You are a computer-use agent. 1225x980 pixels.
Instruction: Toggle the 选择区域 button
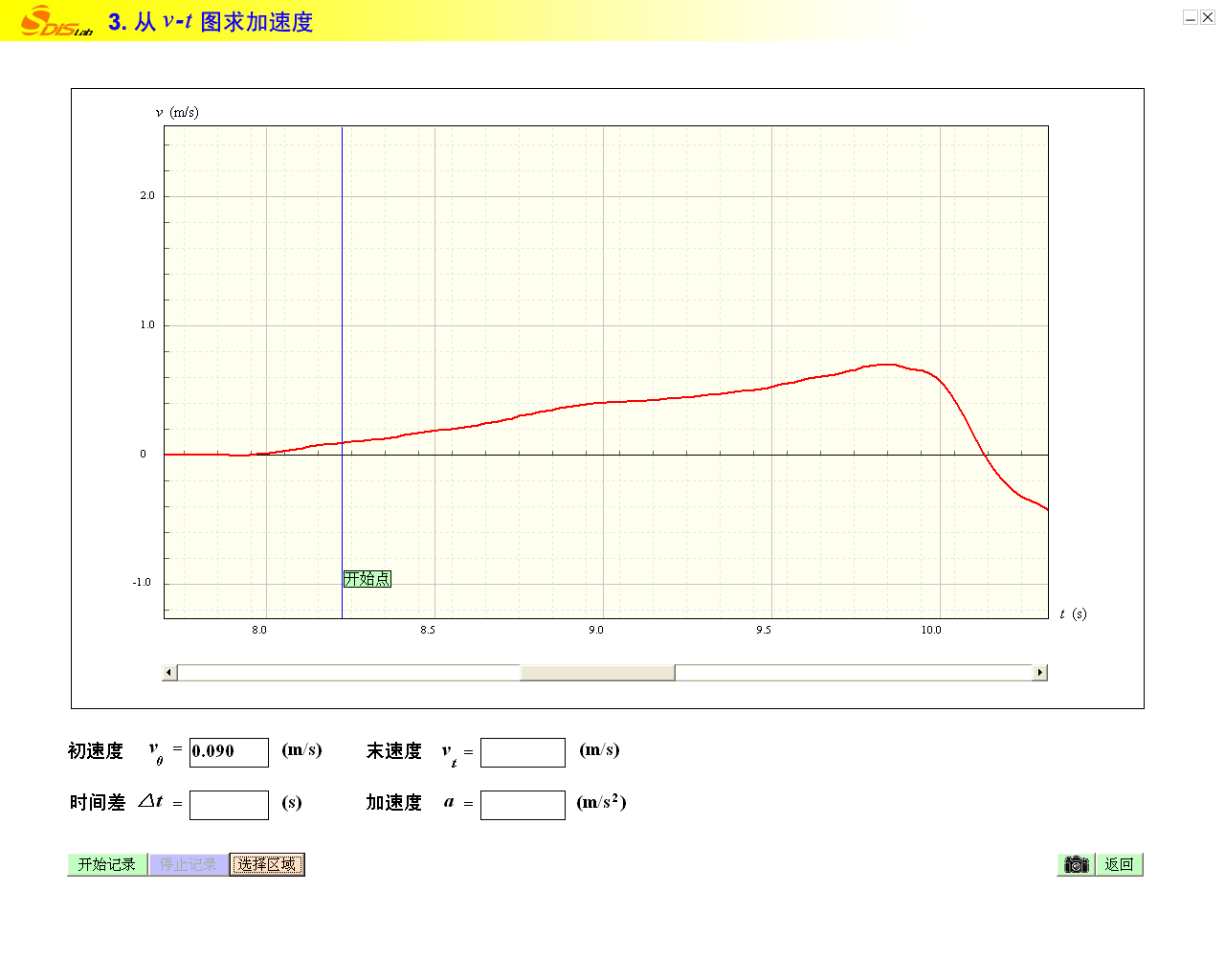pyautogui.click(x=267, y=864)
